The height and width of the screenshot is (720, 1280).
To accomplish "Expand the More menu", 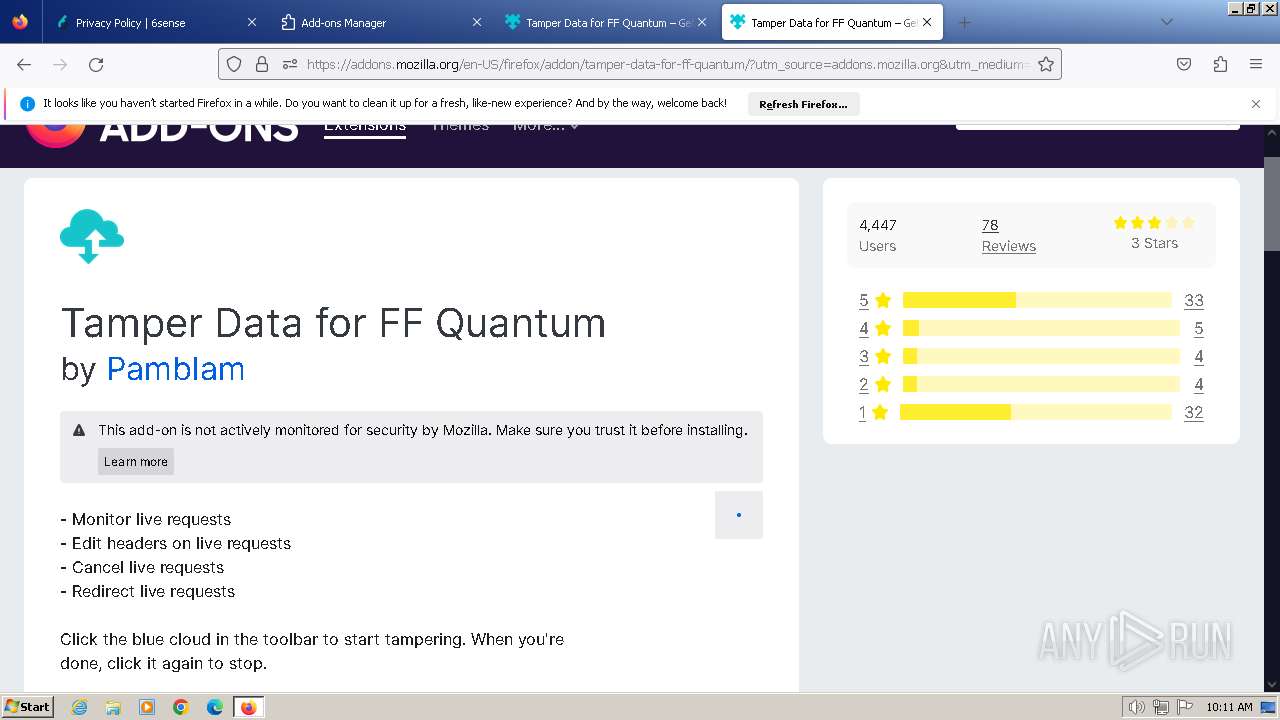I will (x=546, y=128).
